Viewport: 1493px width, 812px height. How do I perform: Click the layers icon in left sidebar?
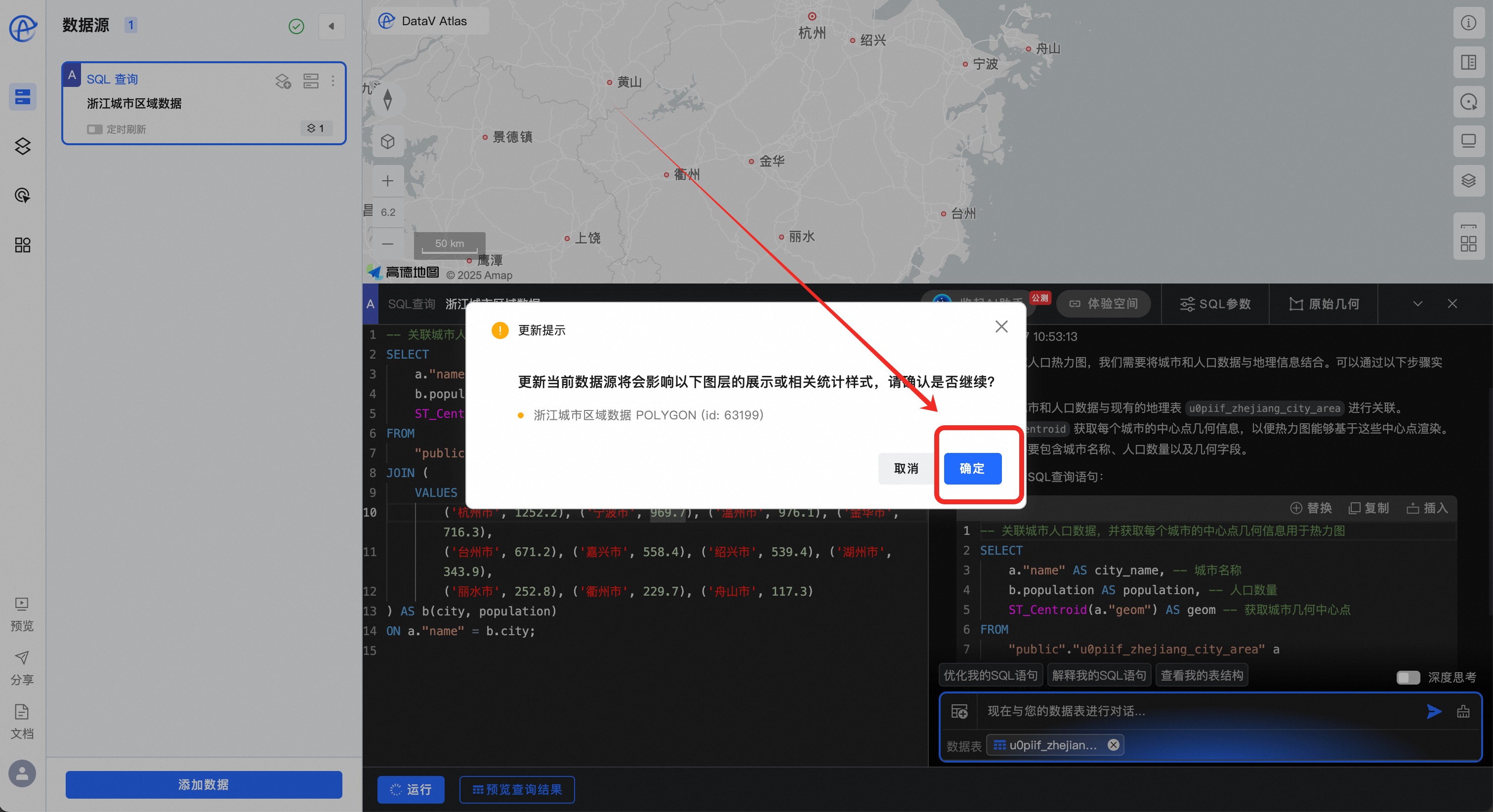pyautogui.click(x=23, y=146)
